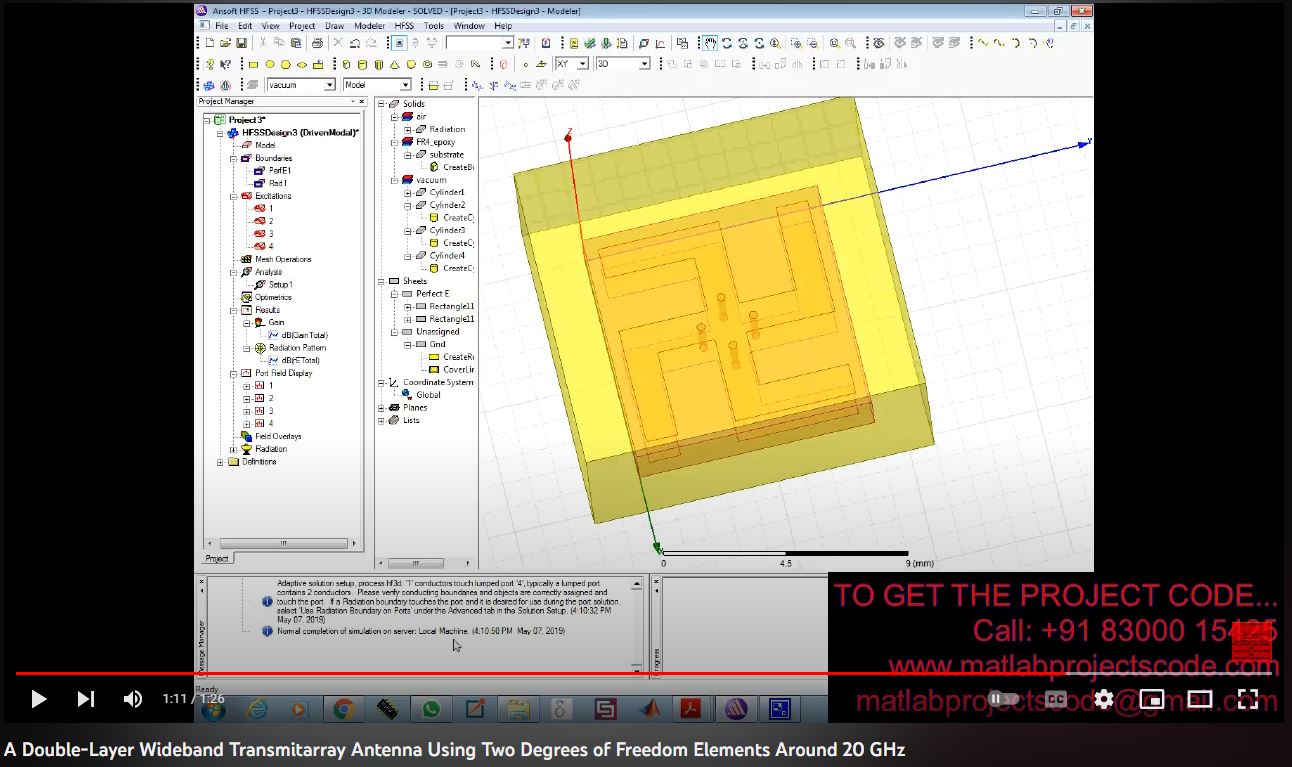Select dB(GainTotal) result in Project Manager

click(303, 335)
